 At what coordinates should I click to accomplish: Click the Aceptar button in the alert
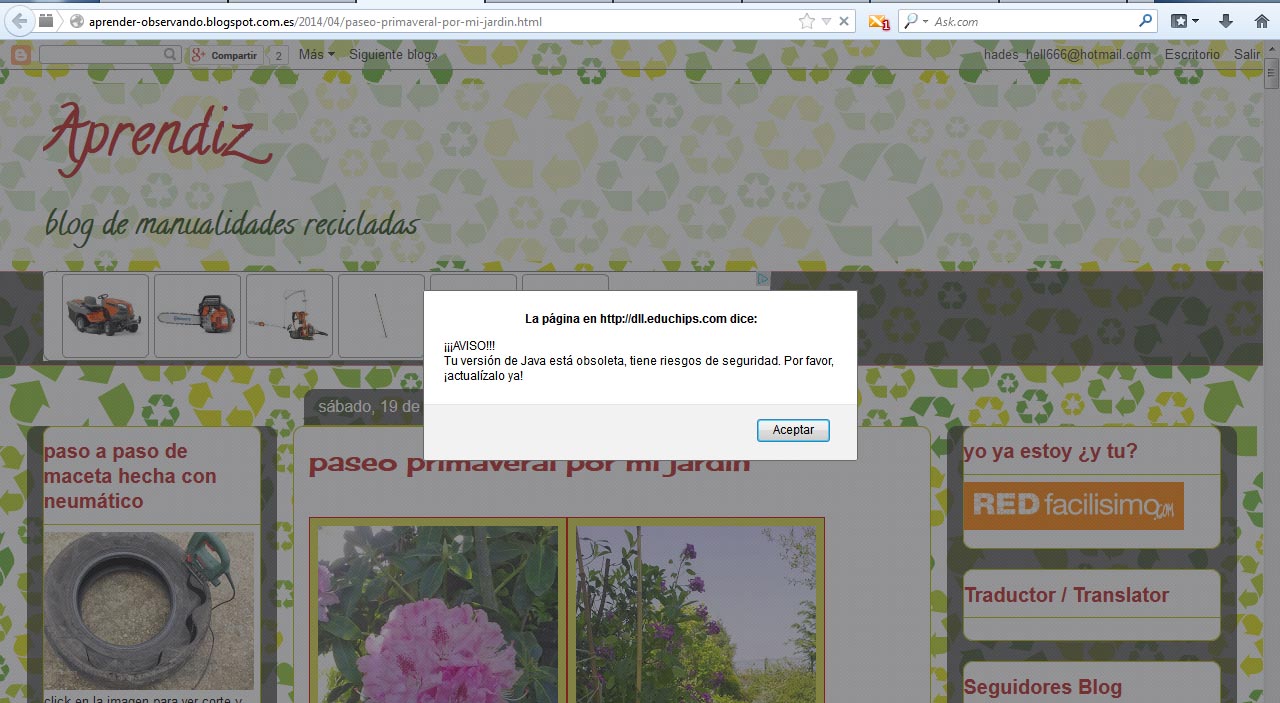click(793, 430)
